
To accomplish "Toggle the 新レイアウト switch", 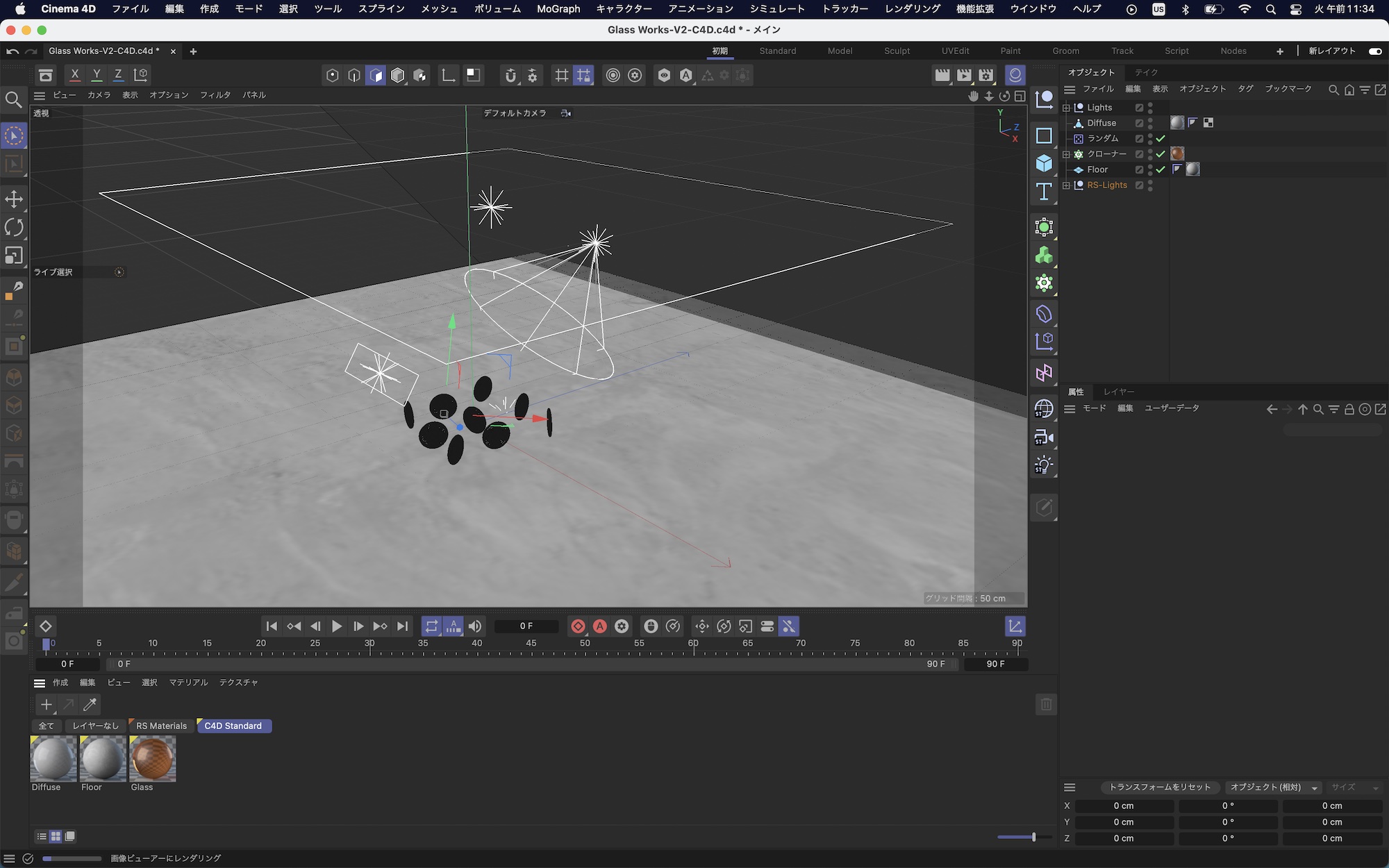I will tap(1374, 51).
